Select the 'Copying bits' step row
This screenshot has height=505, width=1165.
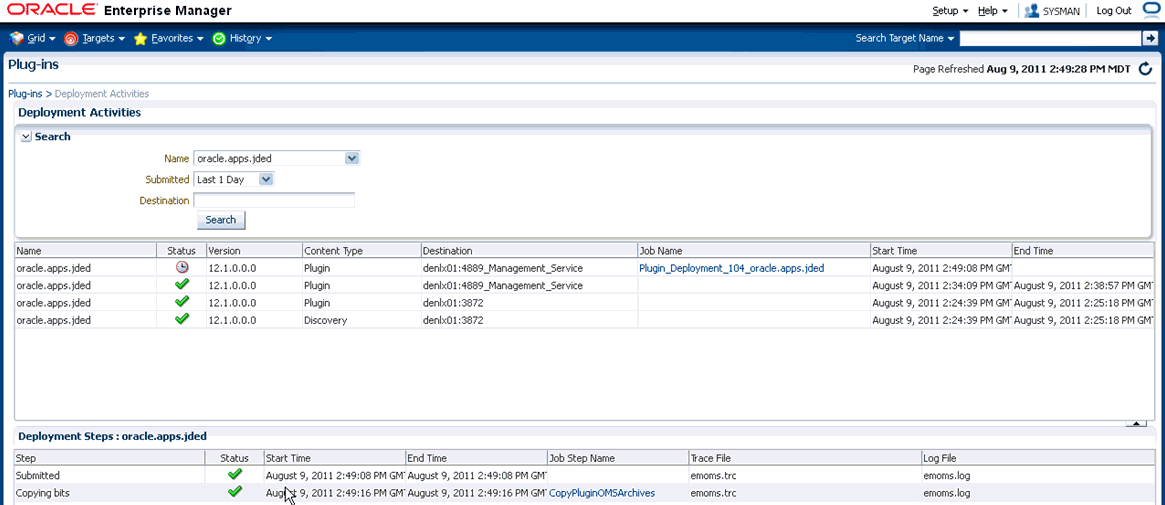coord(584,493)
